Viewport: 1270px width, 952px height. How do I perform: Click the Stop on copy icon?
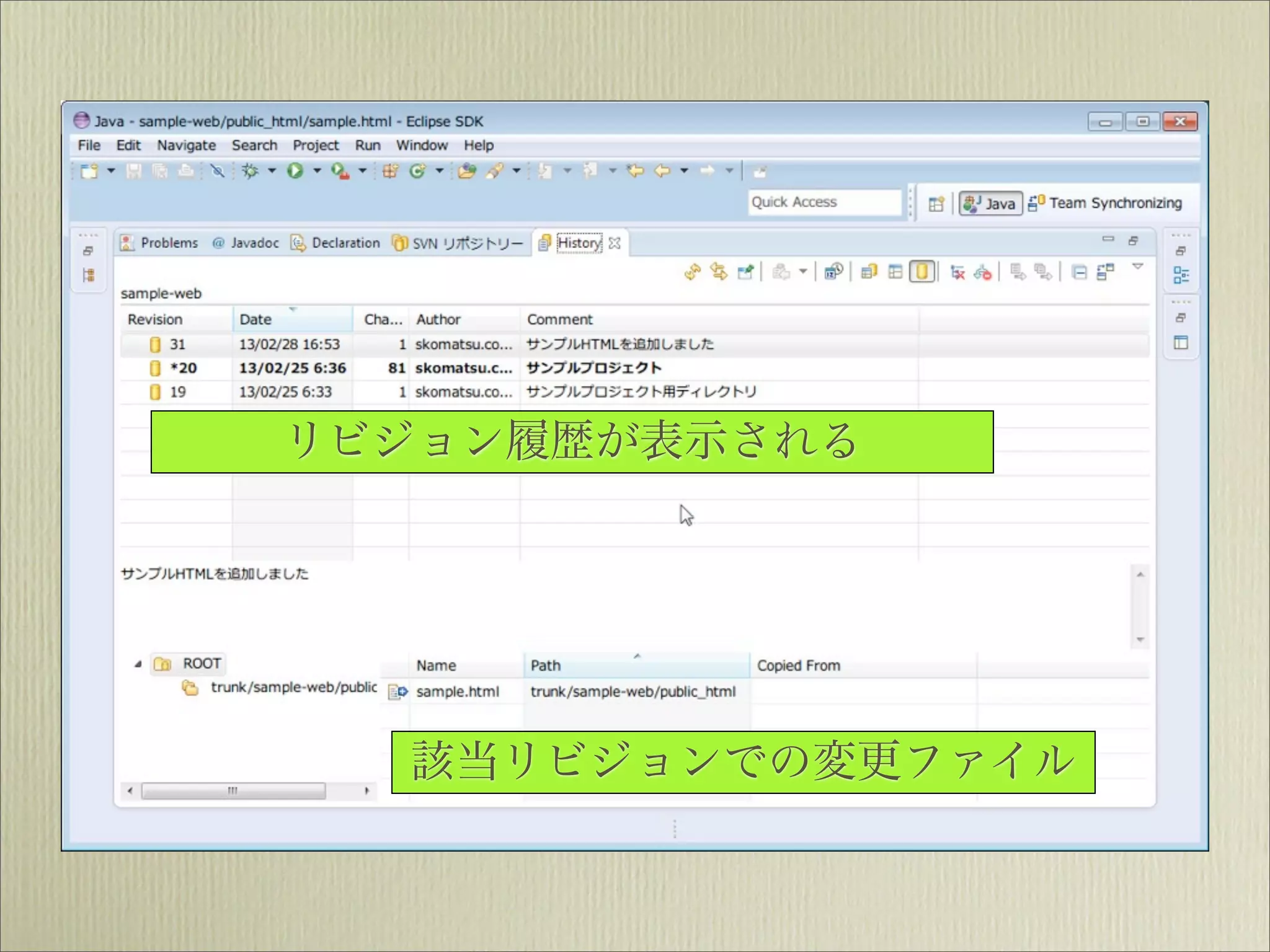[x=983, y=272]
